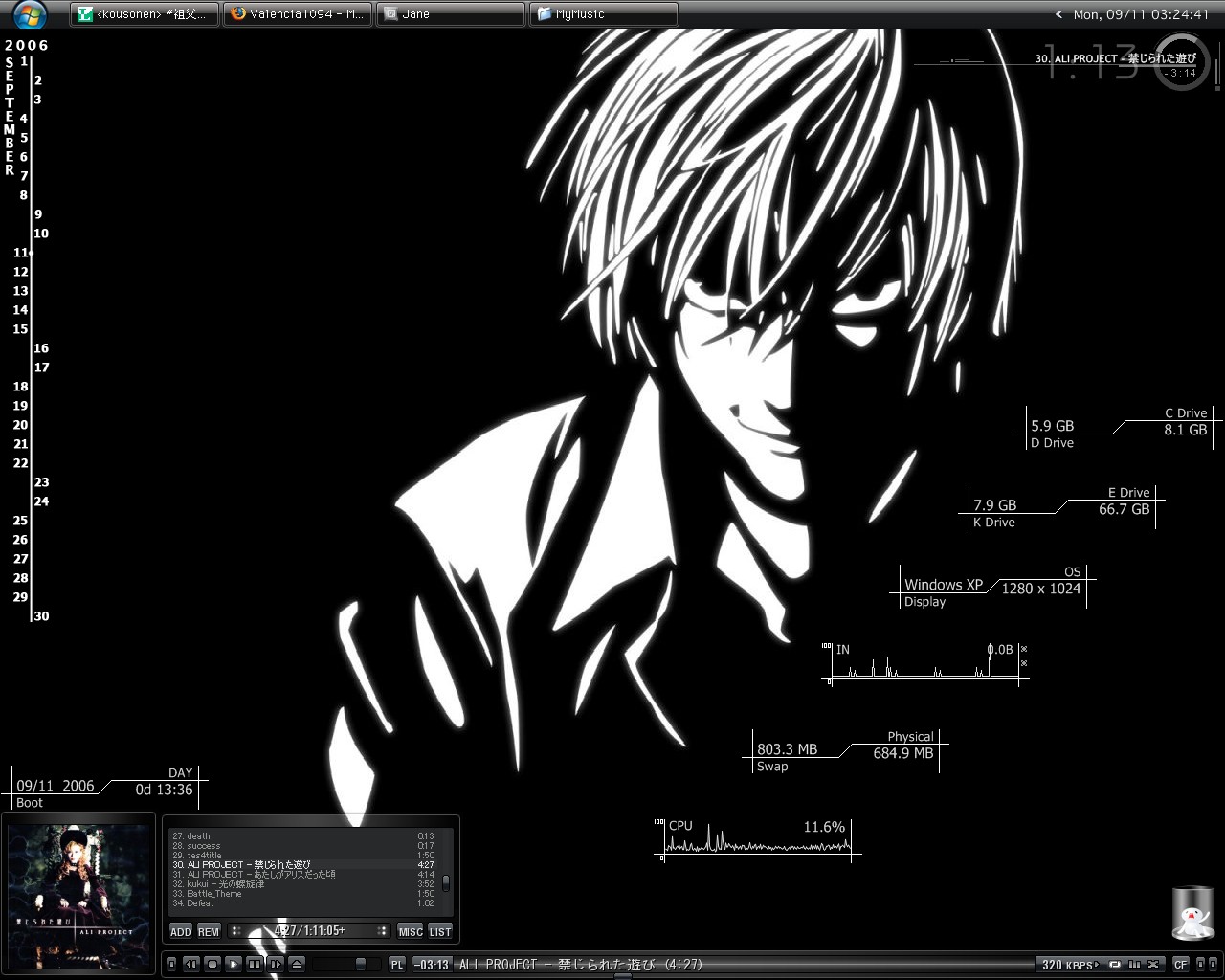Click the network IN traffic graph
The image size is (1225, 980).
point(925,662)
